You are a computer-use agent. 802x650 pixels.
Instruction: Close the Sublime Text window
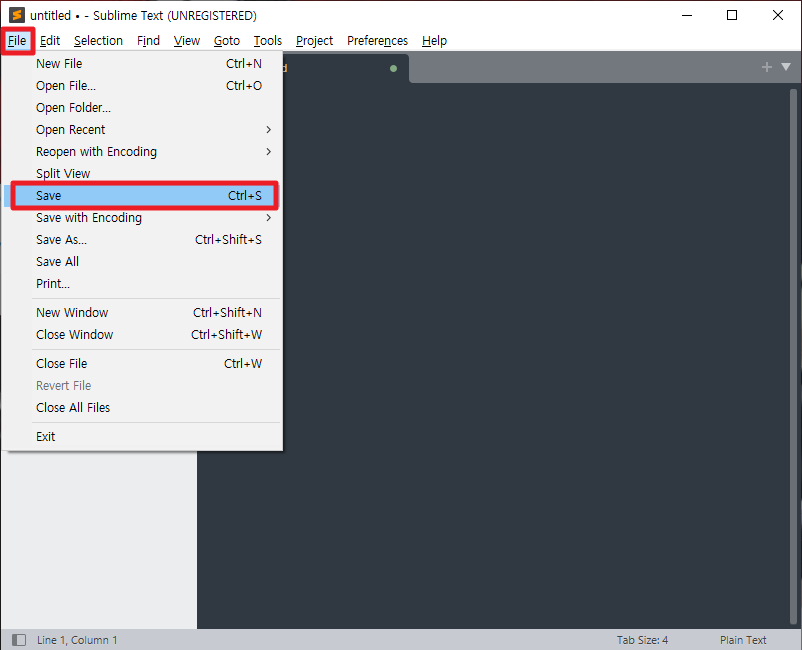pyautogui.click(x=778, y=15)
